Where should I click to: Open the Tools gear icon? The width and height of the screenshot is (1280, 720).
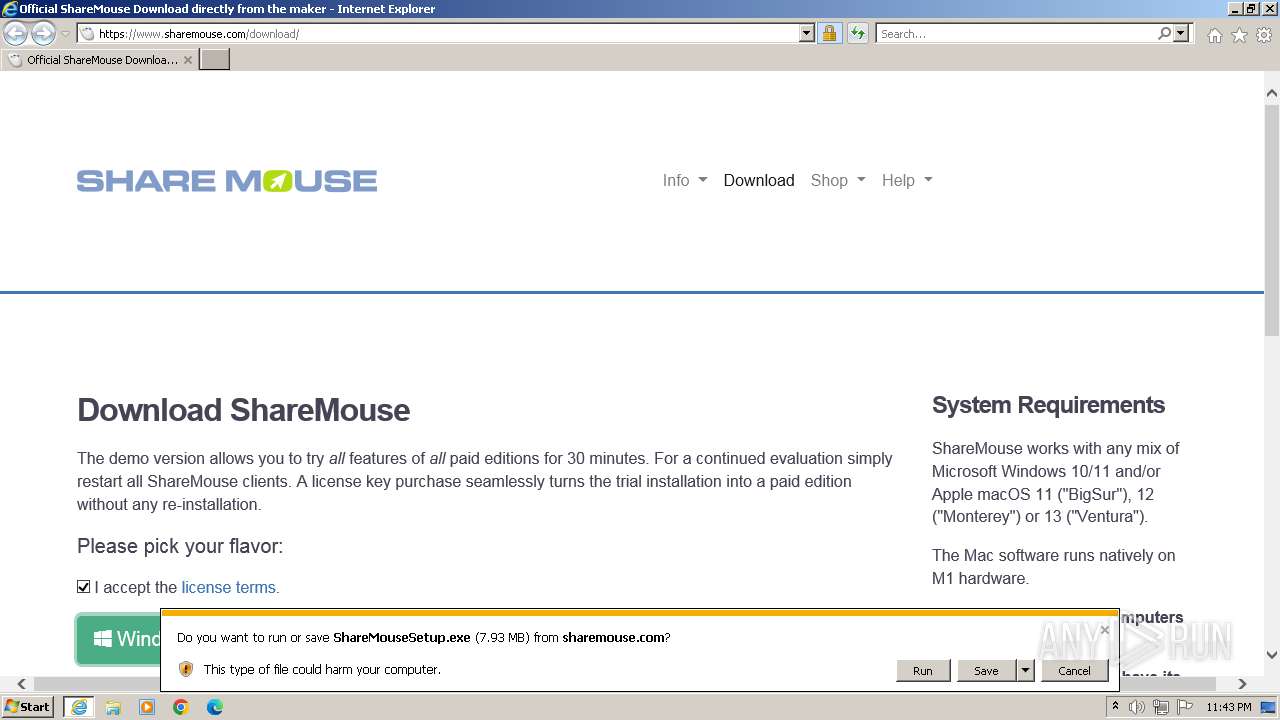click(x=1264, y=35)
